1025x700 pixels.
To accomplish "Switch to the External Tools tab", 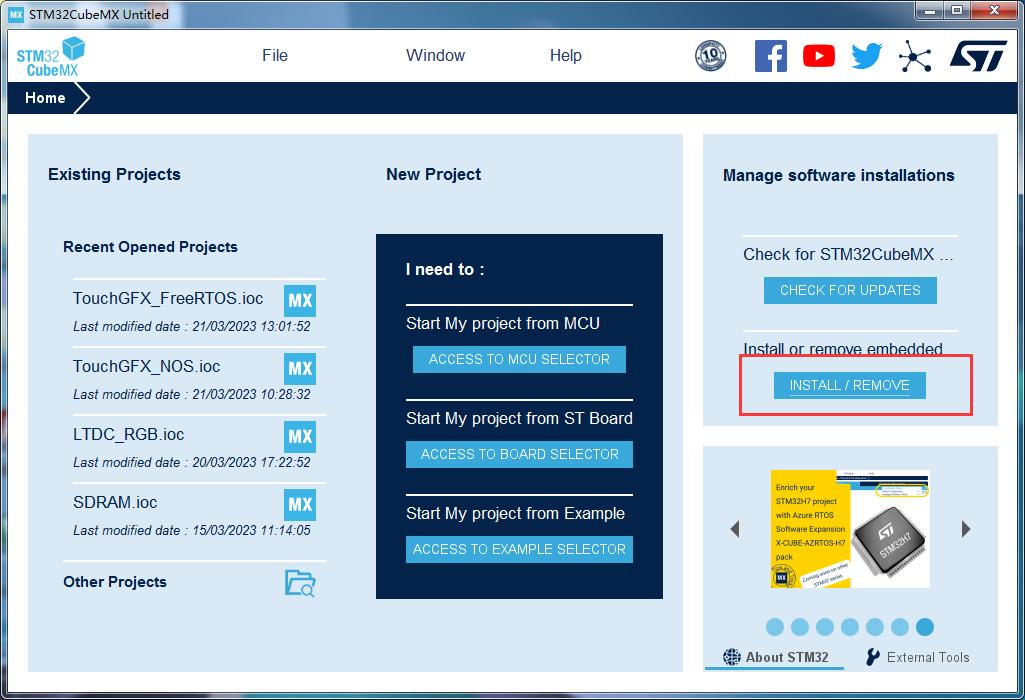I will (x=918, y=657).
